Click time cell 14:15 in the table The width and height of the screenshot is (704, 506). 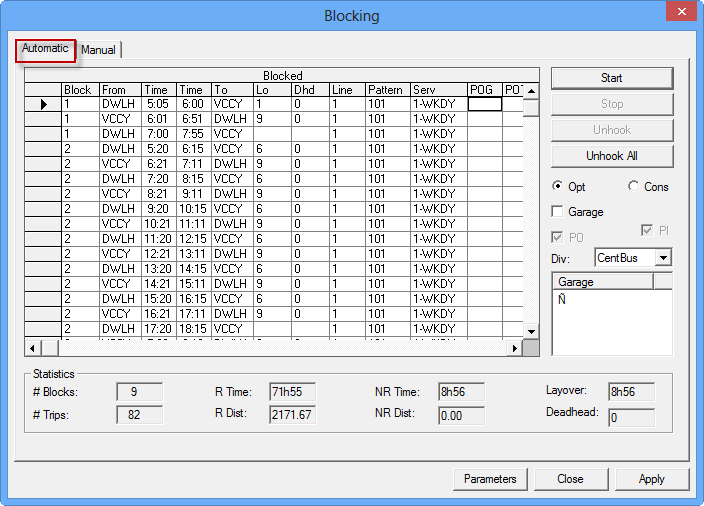194,269
